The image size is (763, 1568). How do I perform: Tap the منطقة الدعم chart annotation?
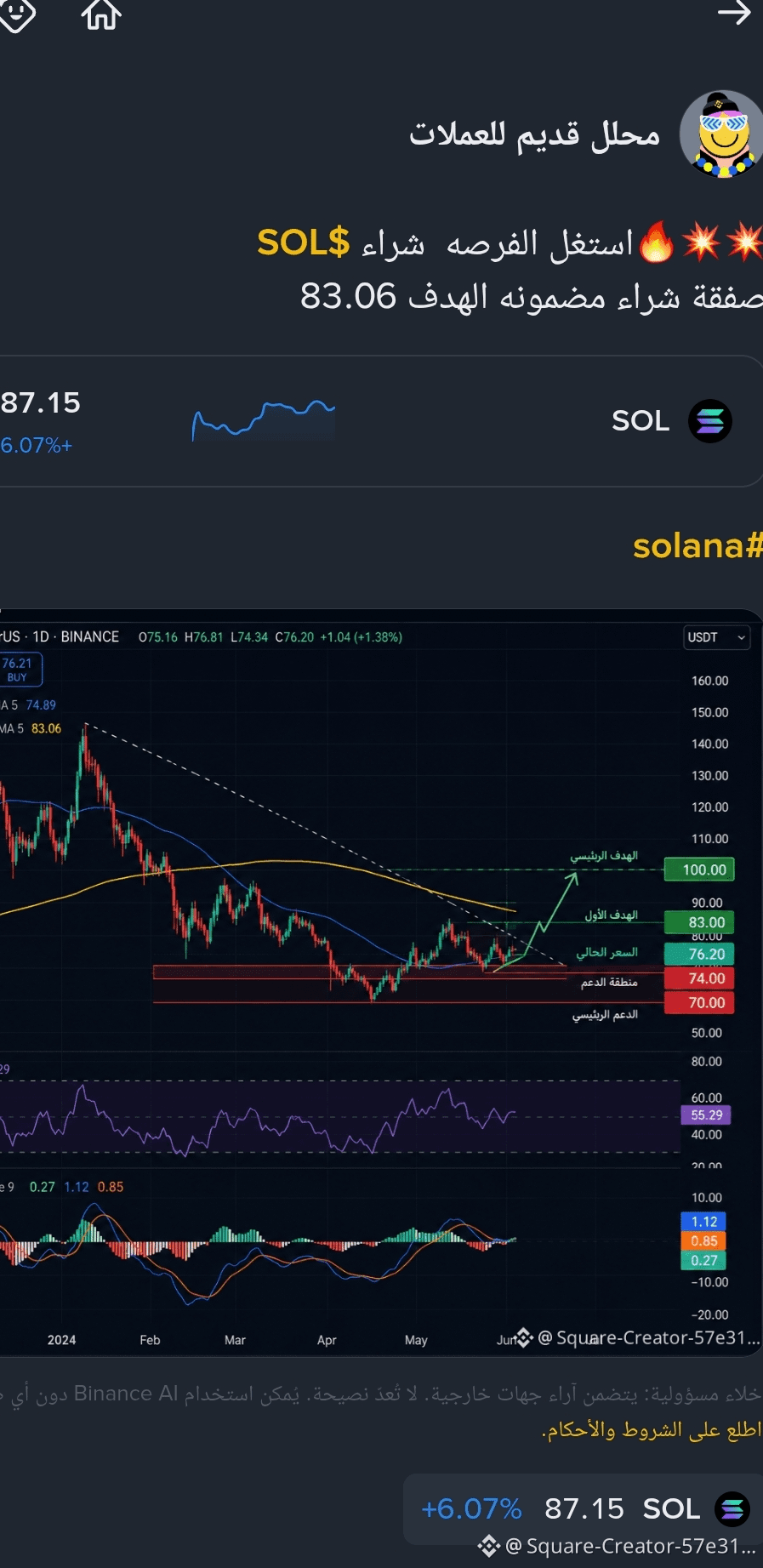click(x=609, y=983)
